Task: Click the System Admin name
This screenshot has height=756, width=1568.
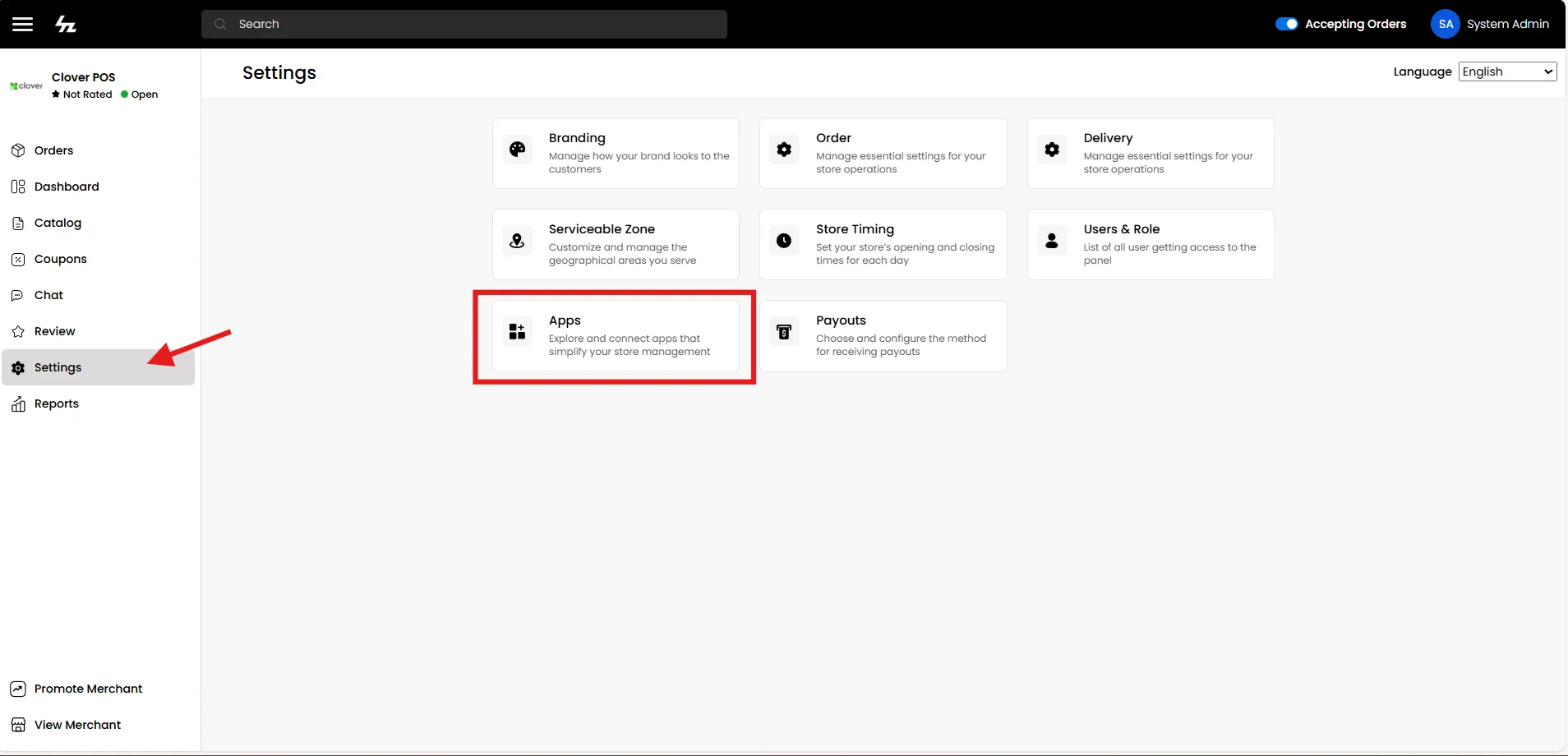Action: point(1508,24)
